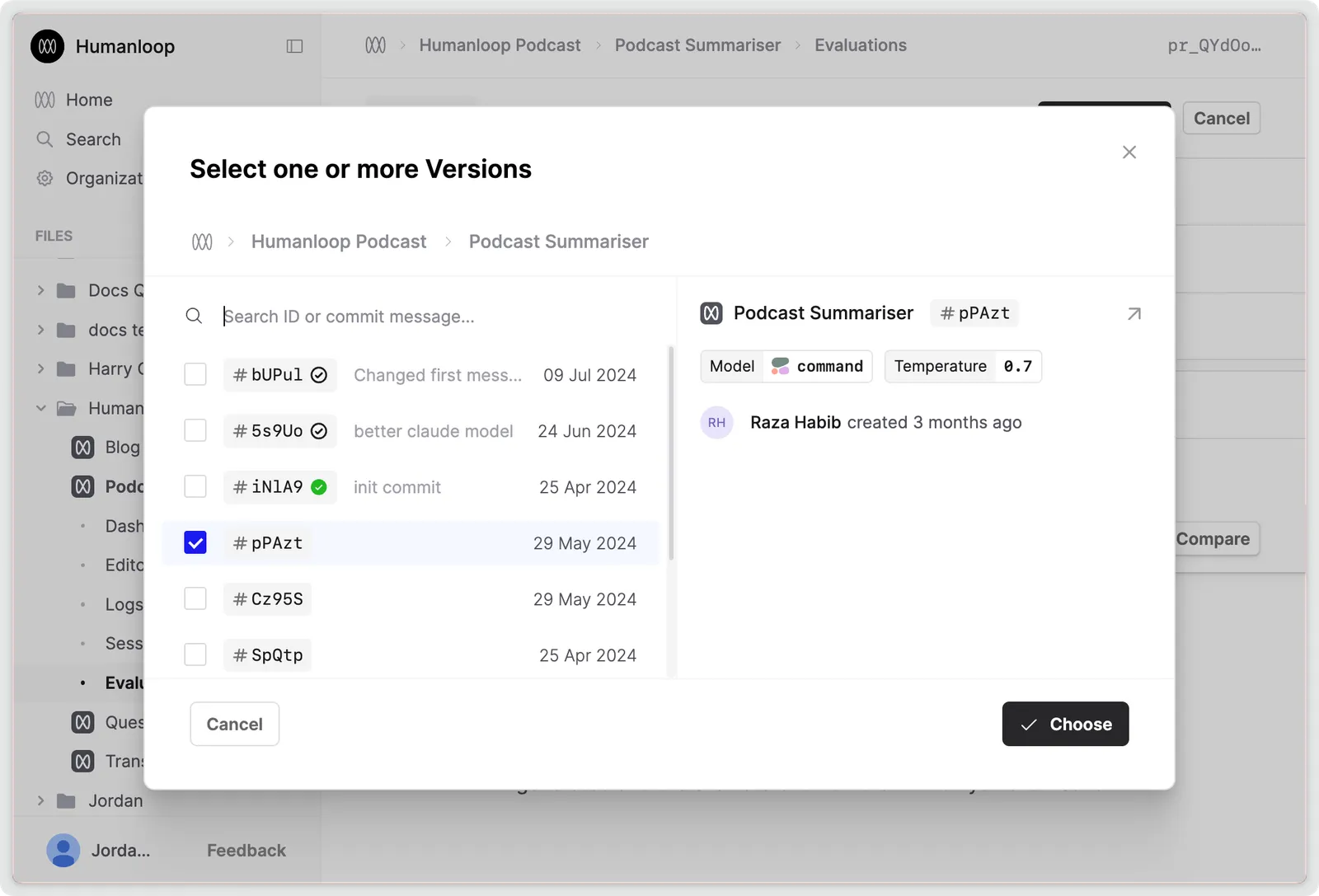This screenshot has width=1319, height=896.
Task: Expand the Harry folder chevron
Action: click(40, 368)
